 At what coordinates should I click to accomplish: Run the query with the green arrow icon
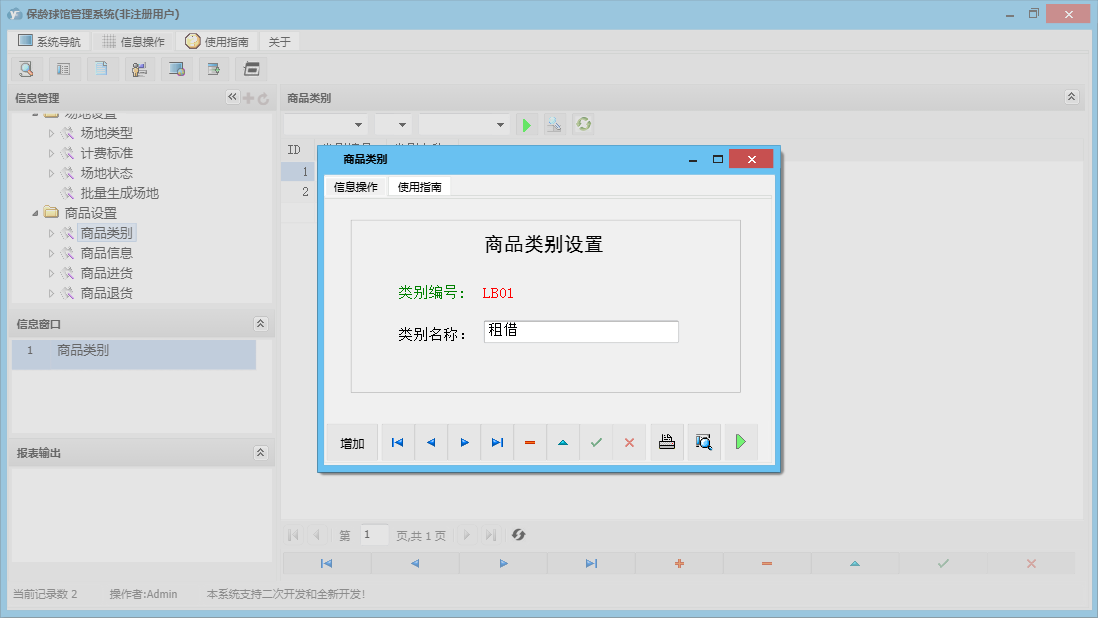[527, 124]
